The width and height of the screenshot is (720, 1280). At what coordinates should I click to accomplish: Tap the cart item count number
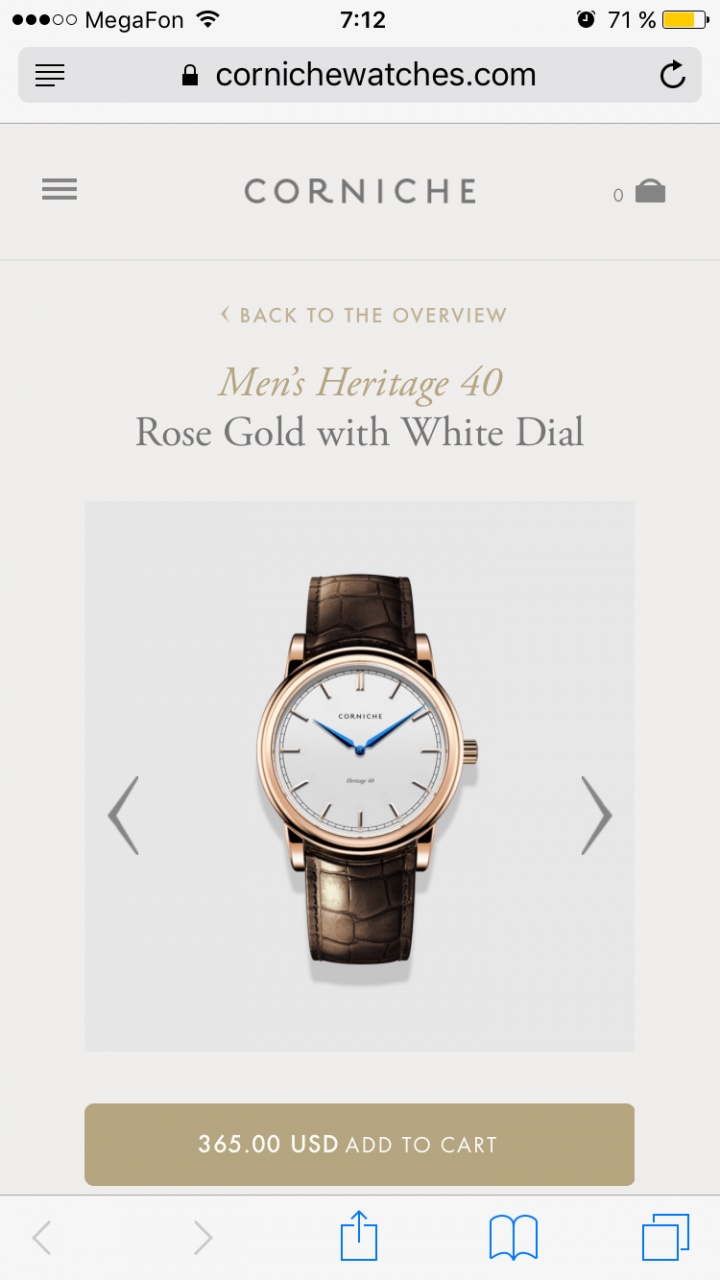618,195
